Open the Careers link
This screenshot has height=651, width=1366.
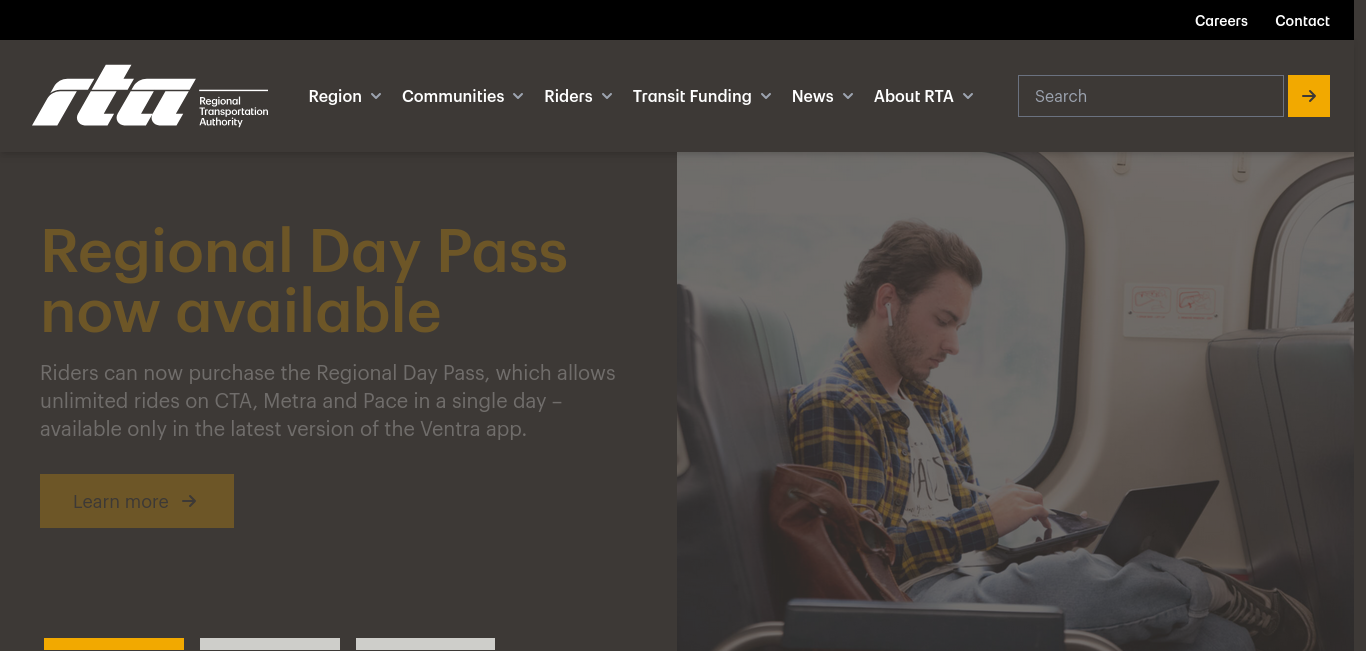(1221, 21)
